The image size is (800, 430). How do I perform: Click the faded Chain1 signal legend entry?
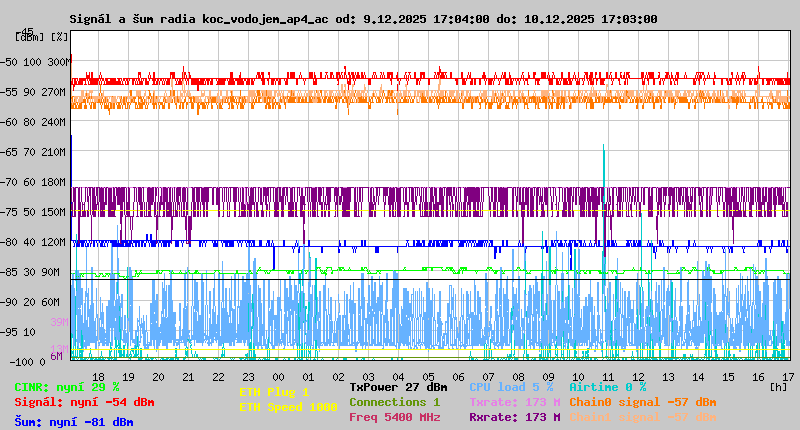[643, 417]
